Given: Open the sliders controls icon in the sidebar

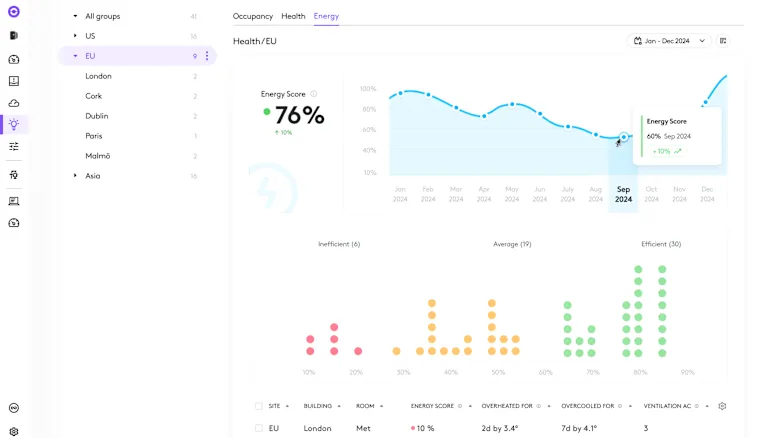Looking at the screenshot, I should 14,146.
